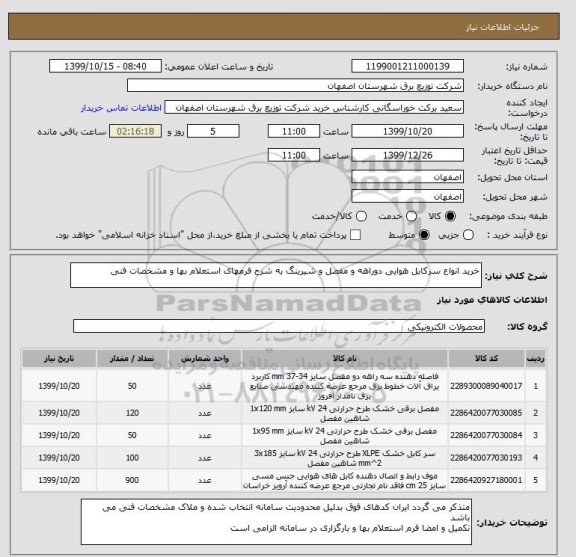The width and height of the screenshot is (576, 557).
Task: Click the need number field 1199001211000139
Action: point(407,67)
